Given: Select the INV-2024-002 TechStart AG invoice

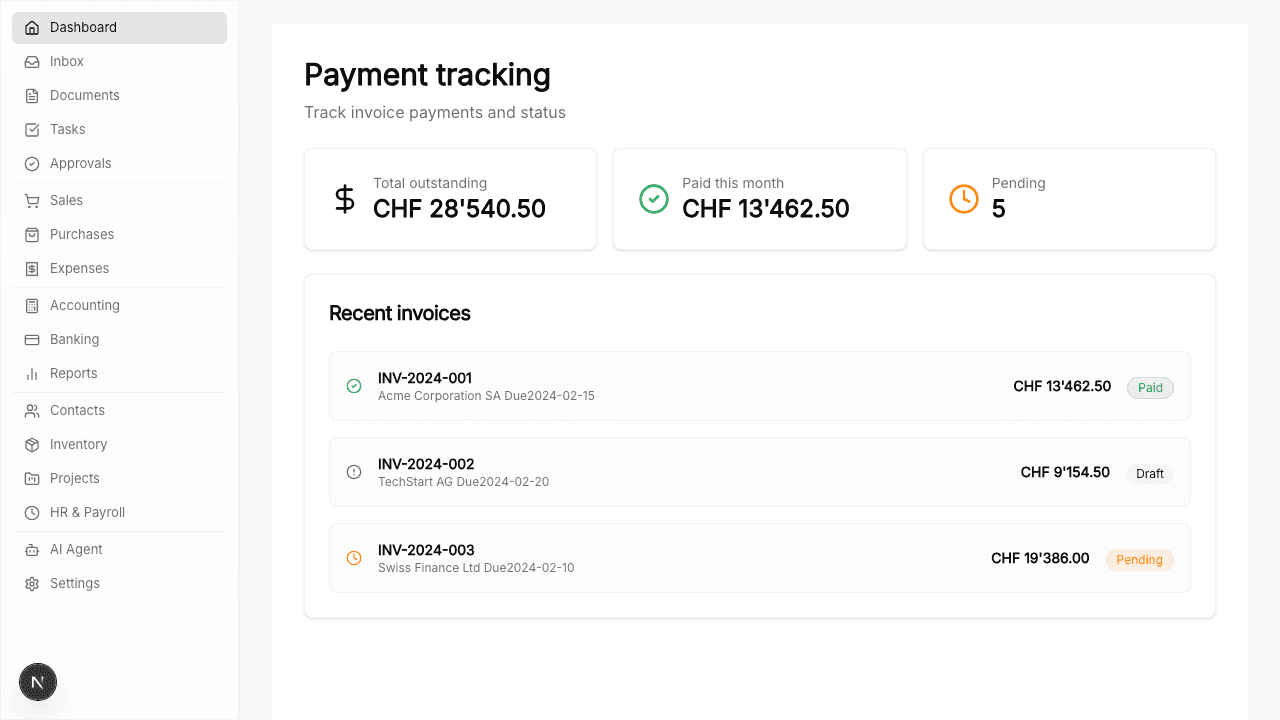Looking at the screenshot, I should pos(700,472).
